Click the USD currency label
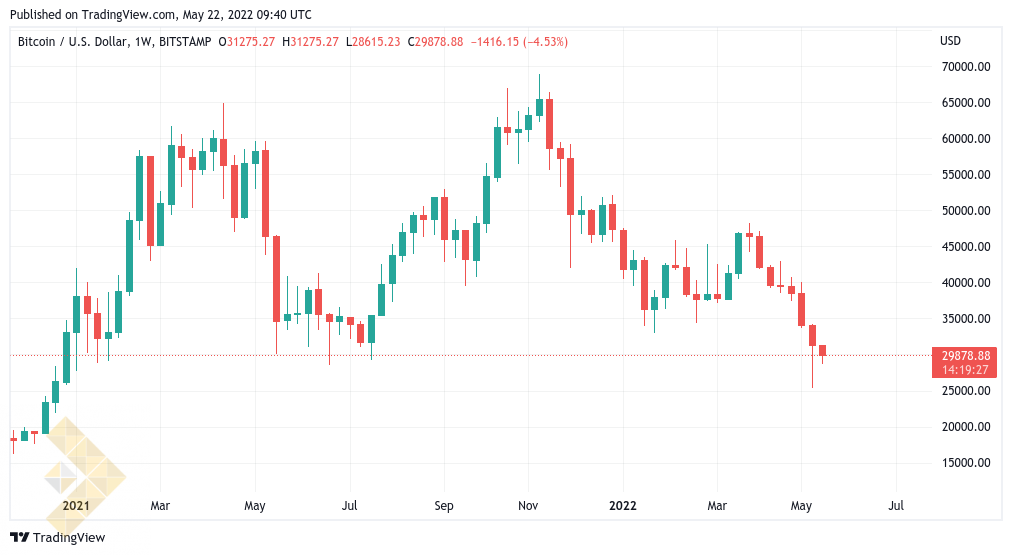Screen dimensions: 1012x555 click(950, 41)
